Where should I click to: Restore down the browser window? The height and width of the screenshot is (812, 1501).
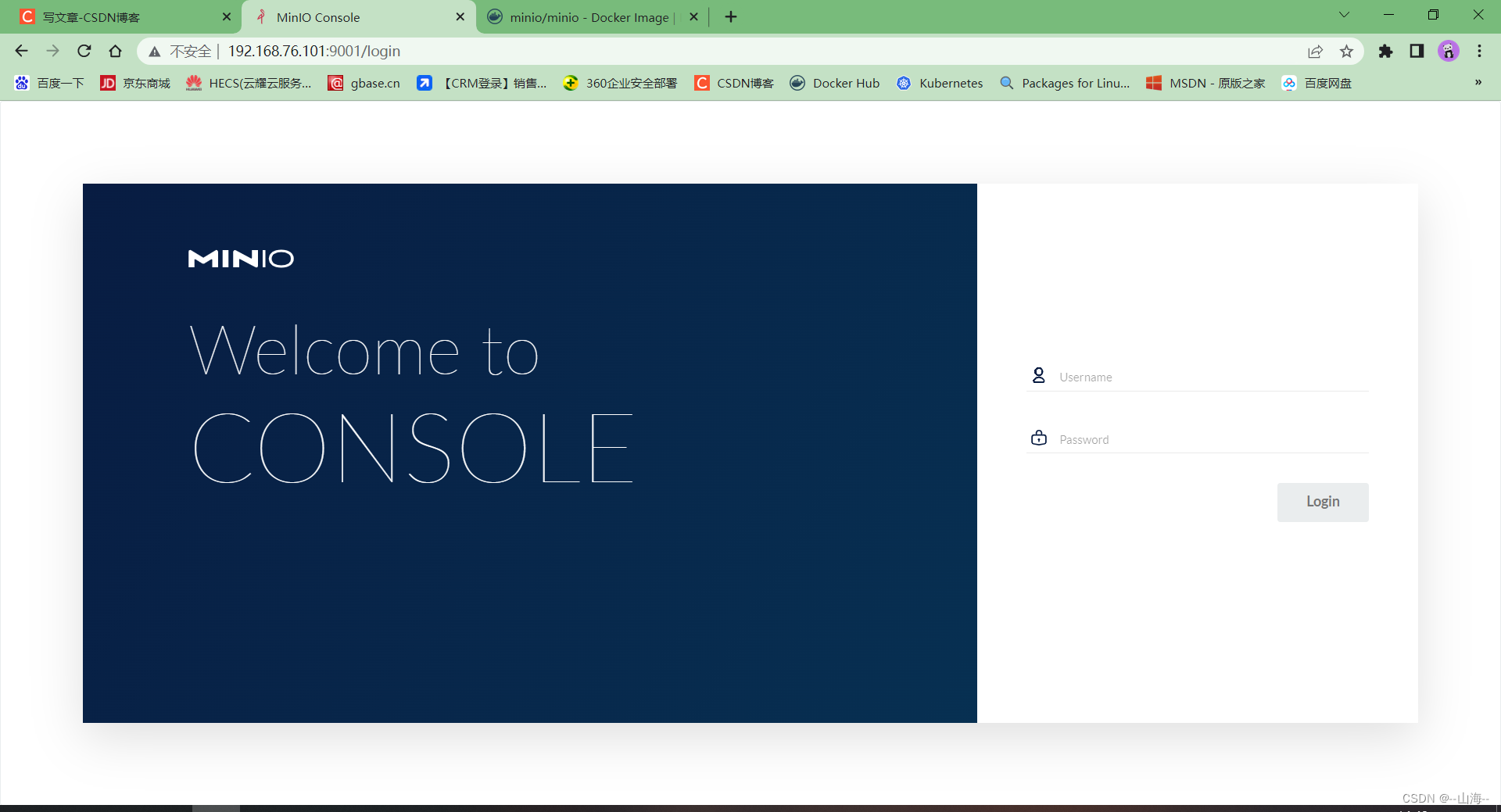point(1433,15)
